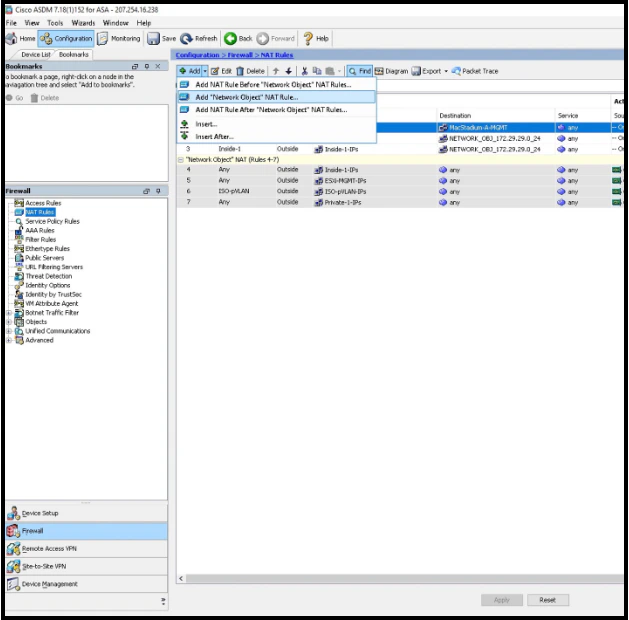Click the Paste icon in NAT toolbar
The width and height of the screenshot is (629, 620).
click(330, 71)
